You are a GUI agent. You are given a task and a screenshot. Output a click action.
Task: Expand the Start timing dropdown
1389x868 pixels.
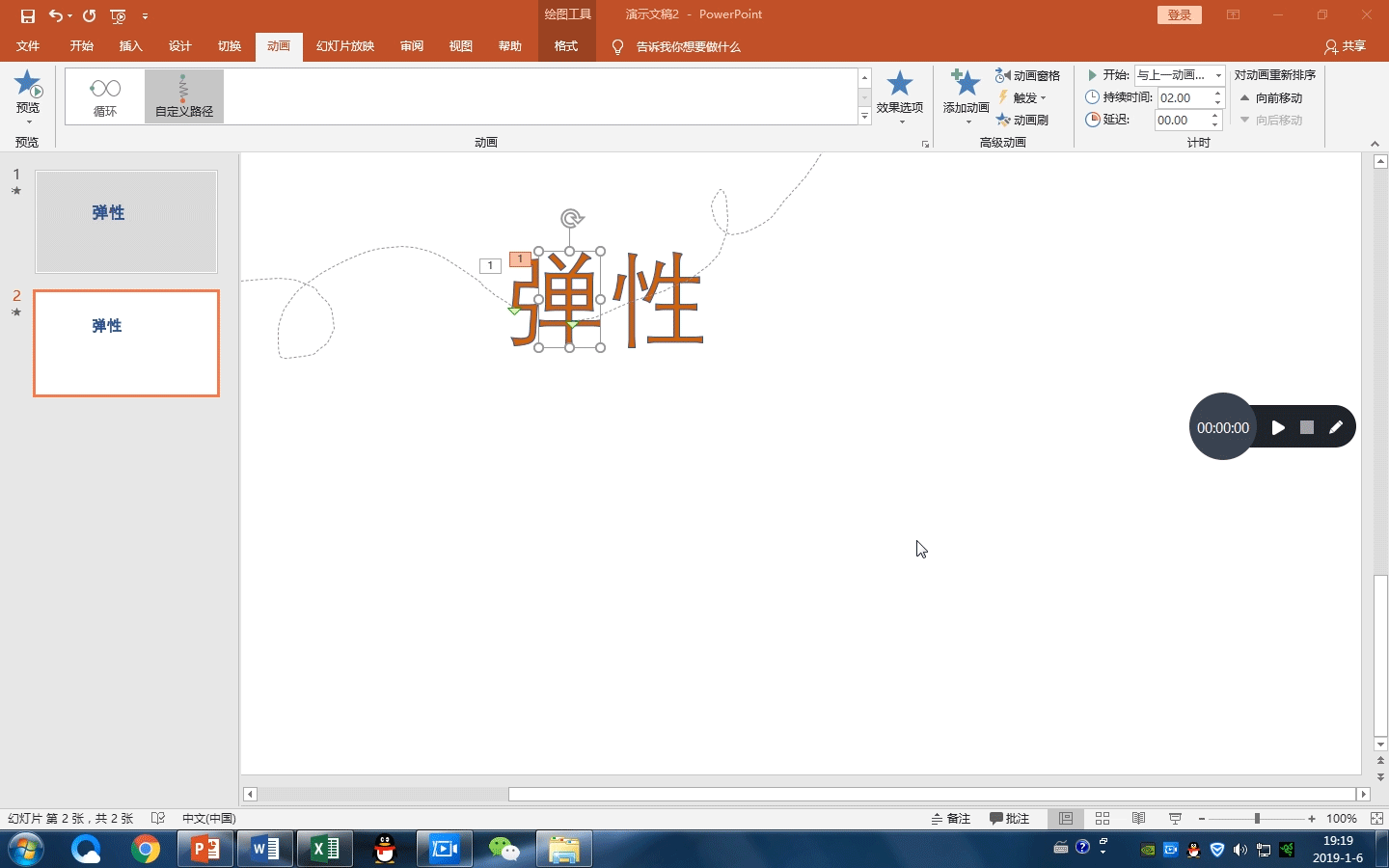tap(1218, 75)
